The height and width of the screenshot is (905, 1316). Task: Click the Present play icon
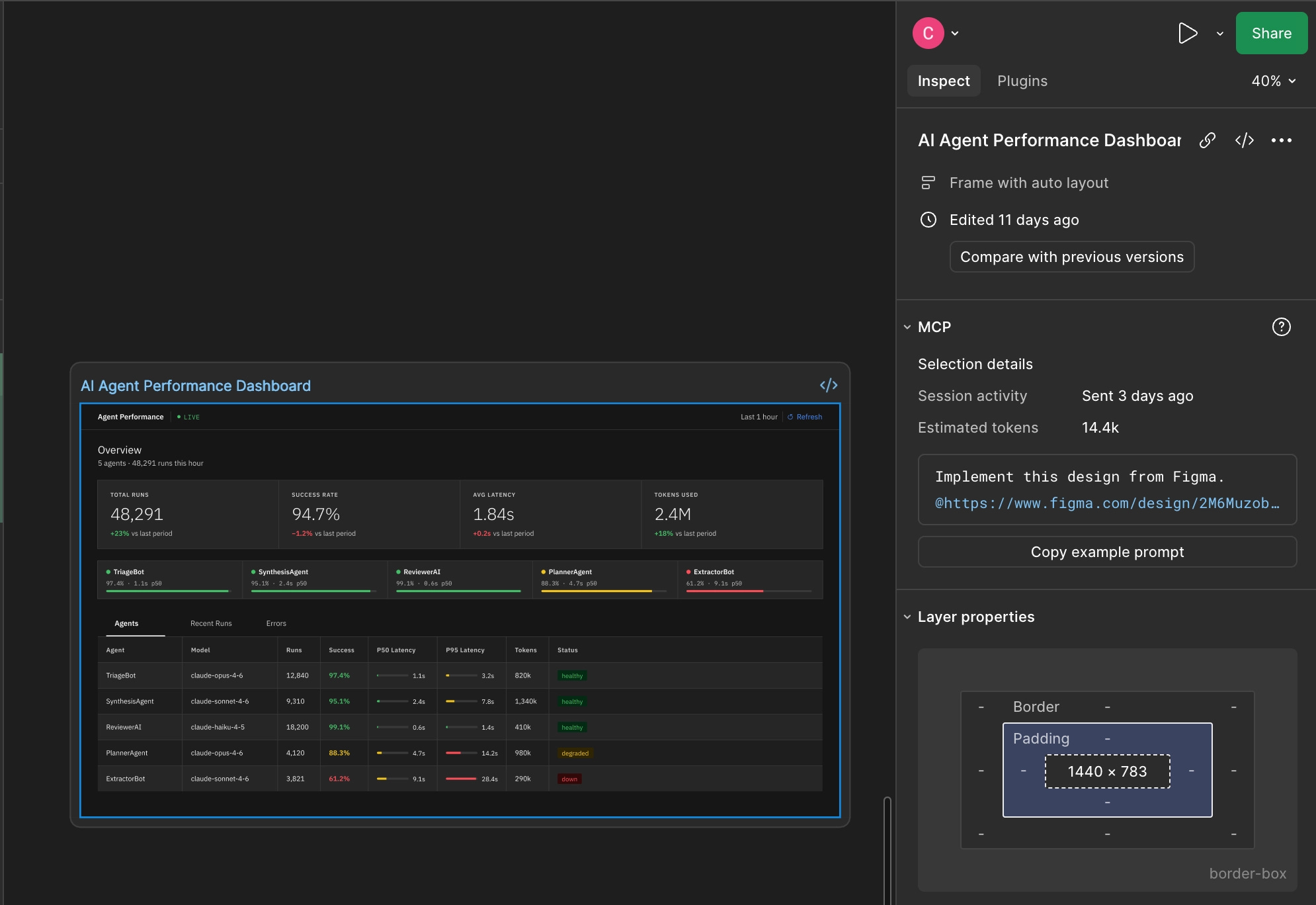point(1188,33)
